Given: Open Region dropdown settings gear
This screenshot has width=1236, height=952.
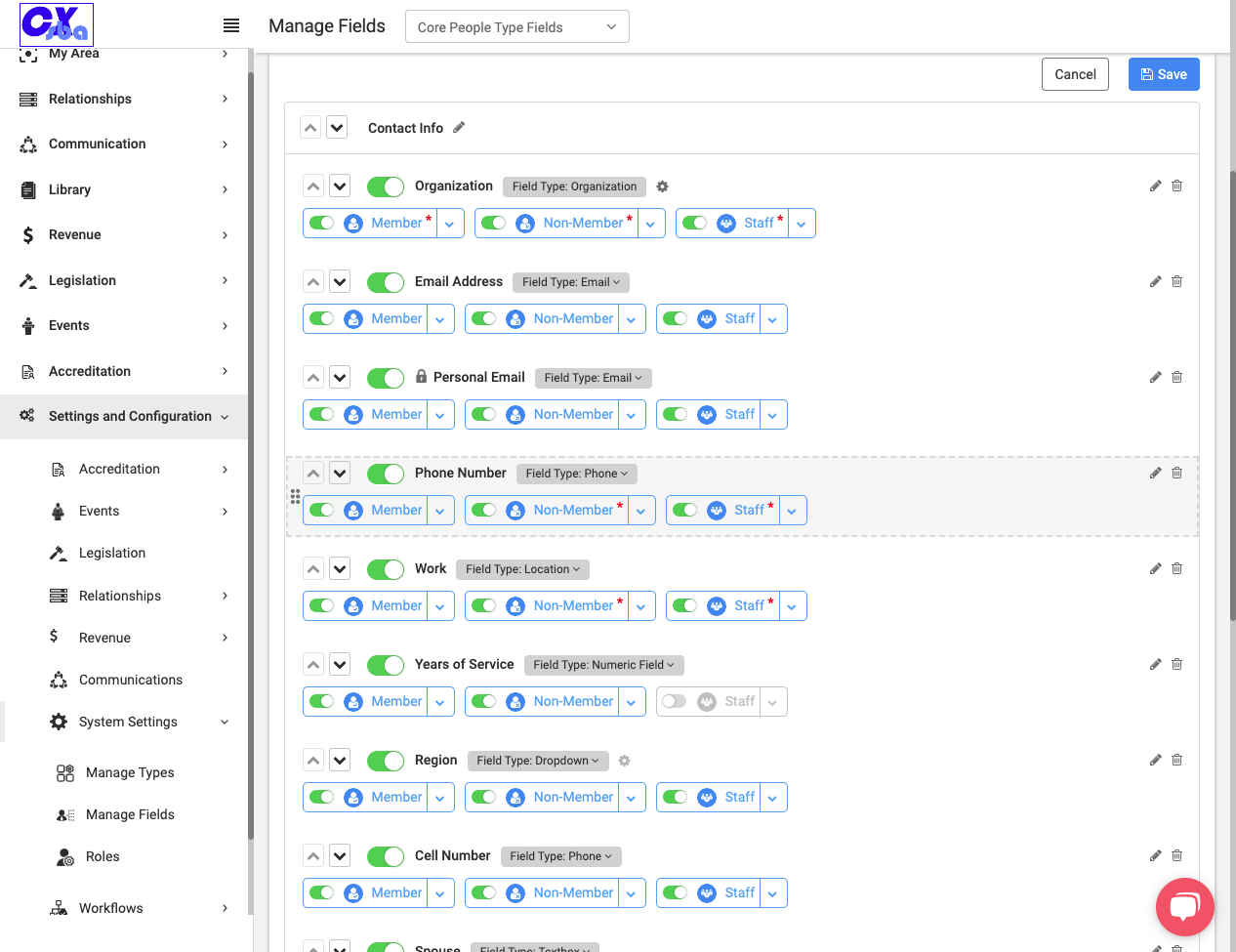Looking at the screenshot, I should tap(625, 761).
